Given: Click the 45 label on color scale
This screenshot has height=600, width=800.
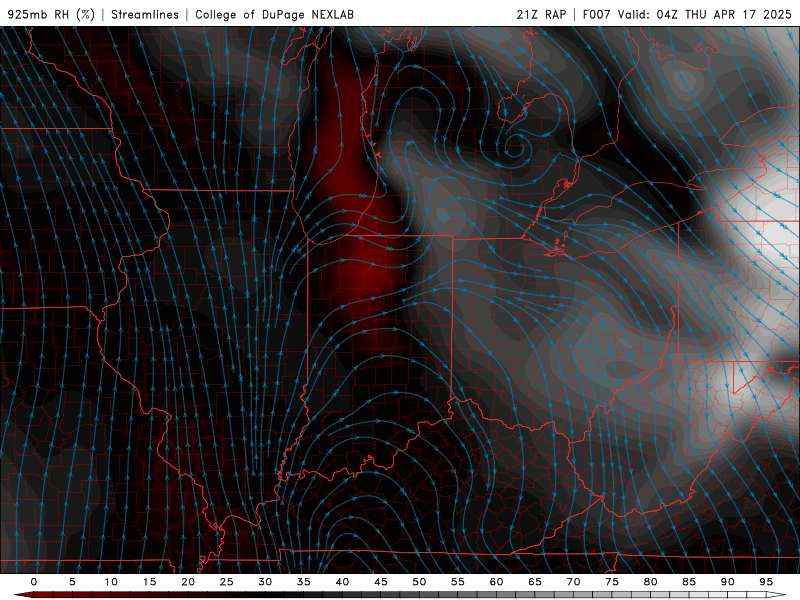Looking at the screenshot, I should pyautogui.click(x=381, y=582).
